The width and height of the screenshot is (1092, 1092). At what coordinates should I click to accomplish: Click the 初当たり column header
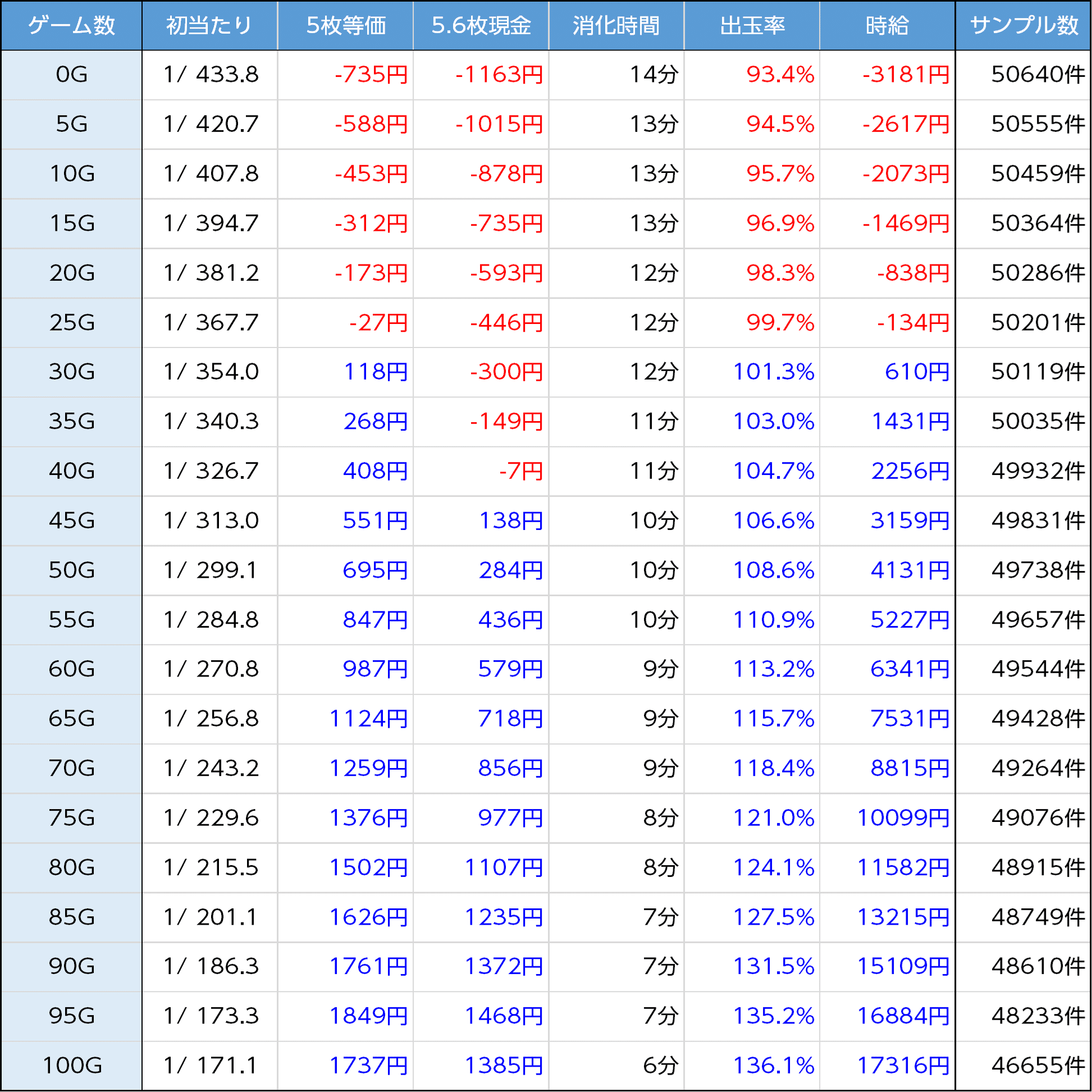click(209, 25)
